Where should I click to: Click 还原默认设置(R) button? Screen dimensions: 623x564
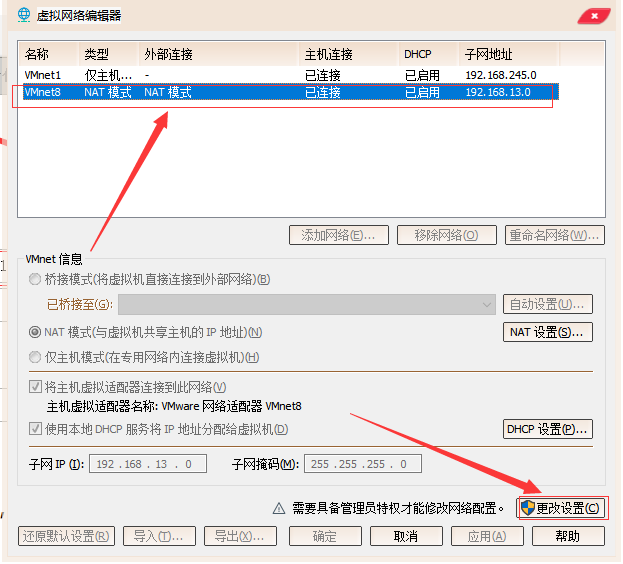66,537
